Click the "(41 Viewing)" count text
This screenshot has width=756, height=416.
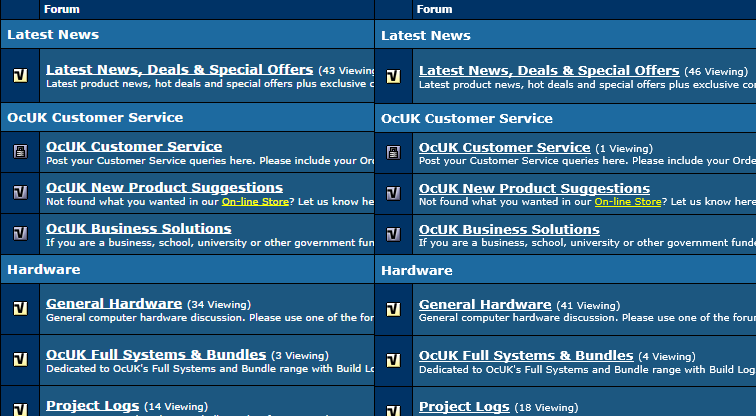588,306
